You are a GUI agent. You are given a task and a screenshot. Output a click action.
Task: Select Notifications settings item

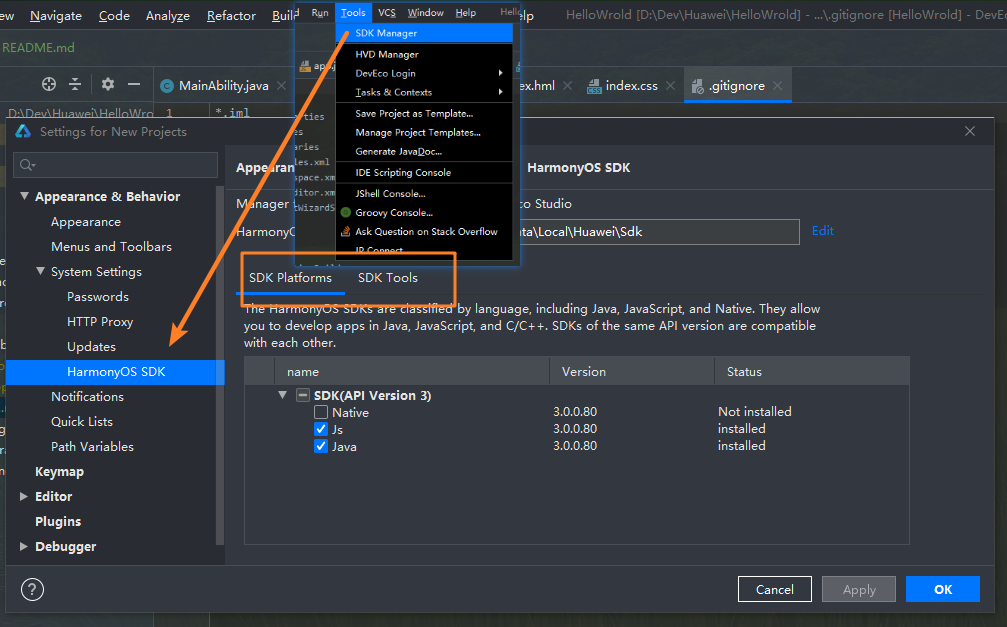(87, 397)
